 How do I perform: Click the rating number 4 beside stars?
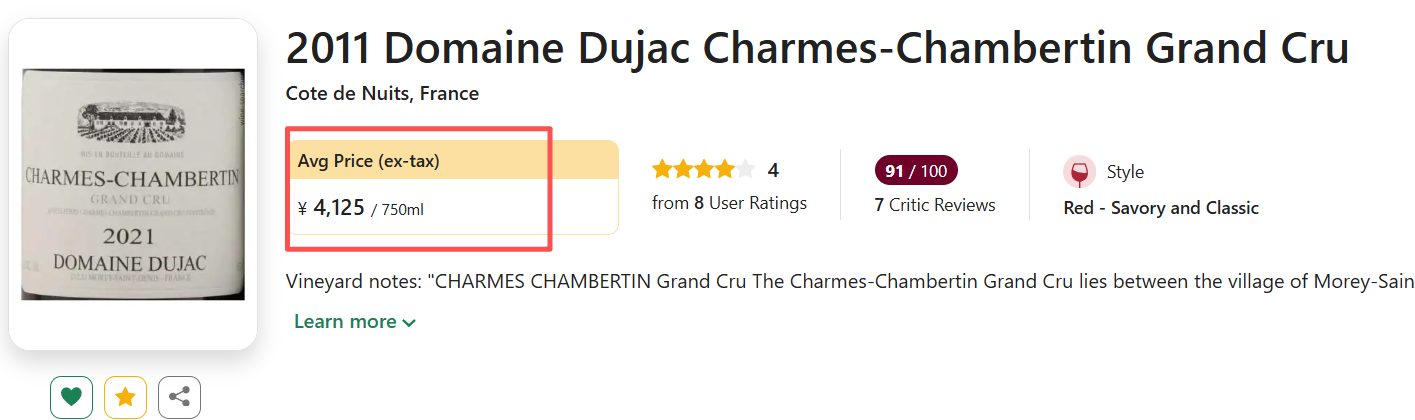(x=773, y=170)
